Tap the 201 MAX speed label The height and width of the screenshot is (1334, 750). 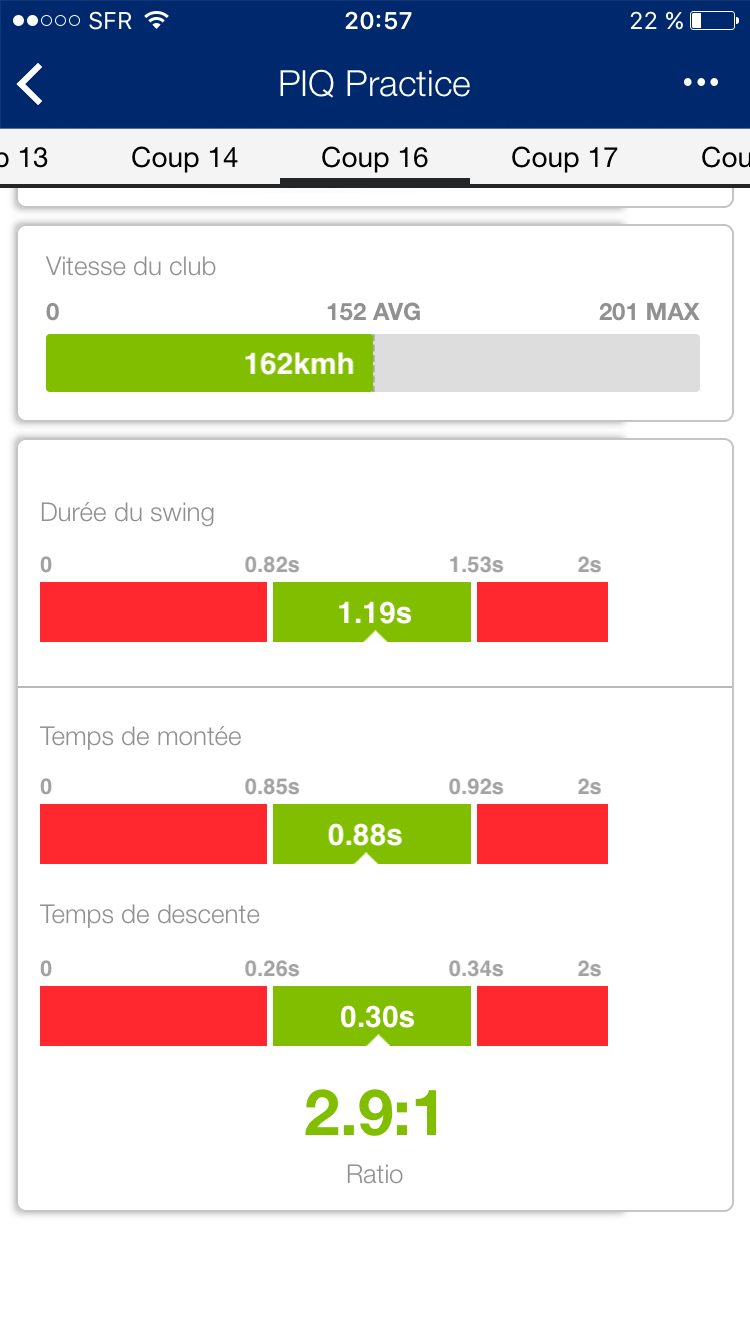pyautogui.click(x=648, y=312)
